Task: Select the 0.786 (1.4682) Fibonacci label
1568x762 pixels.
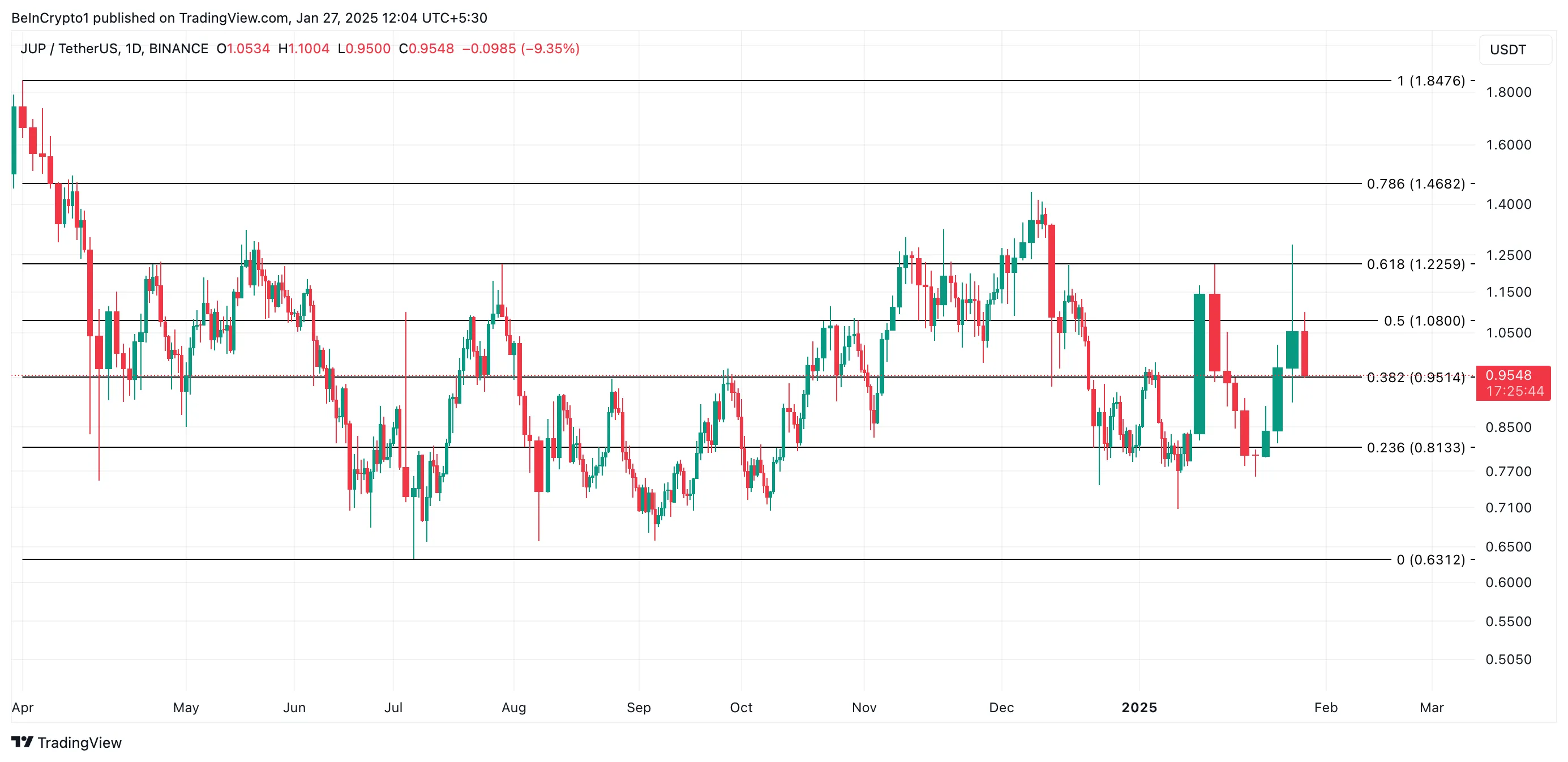Action: (x=1415, y=184)
